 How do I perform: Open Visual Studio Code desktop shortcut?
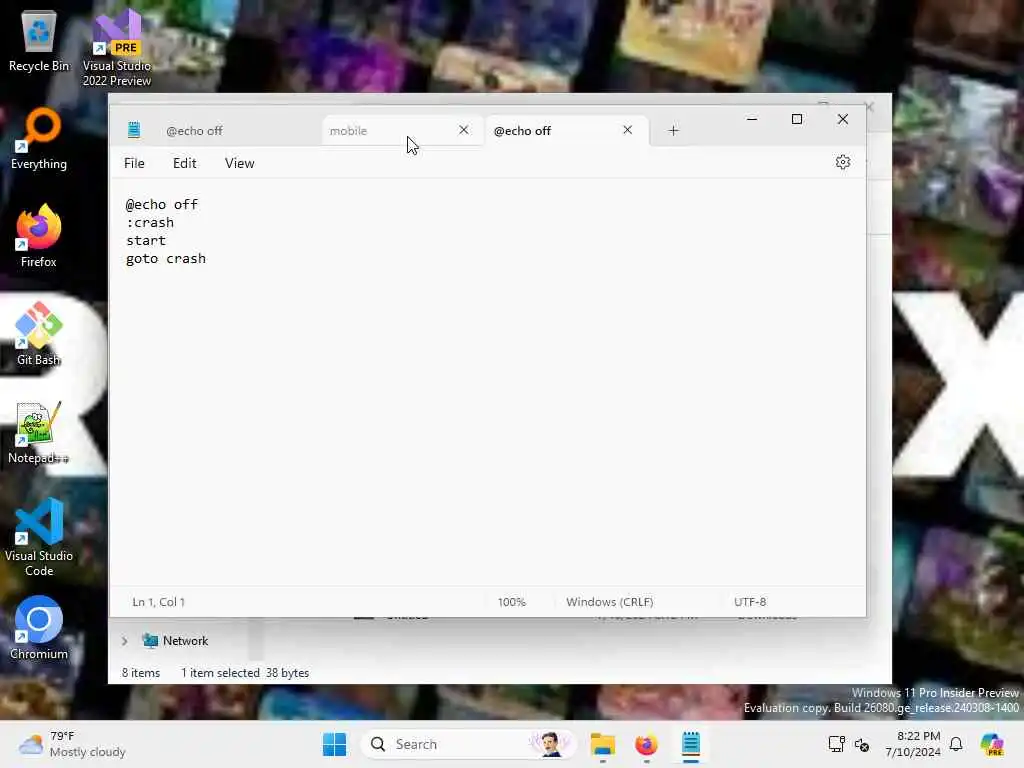click(x=39, y=537)
